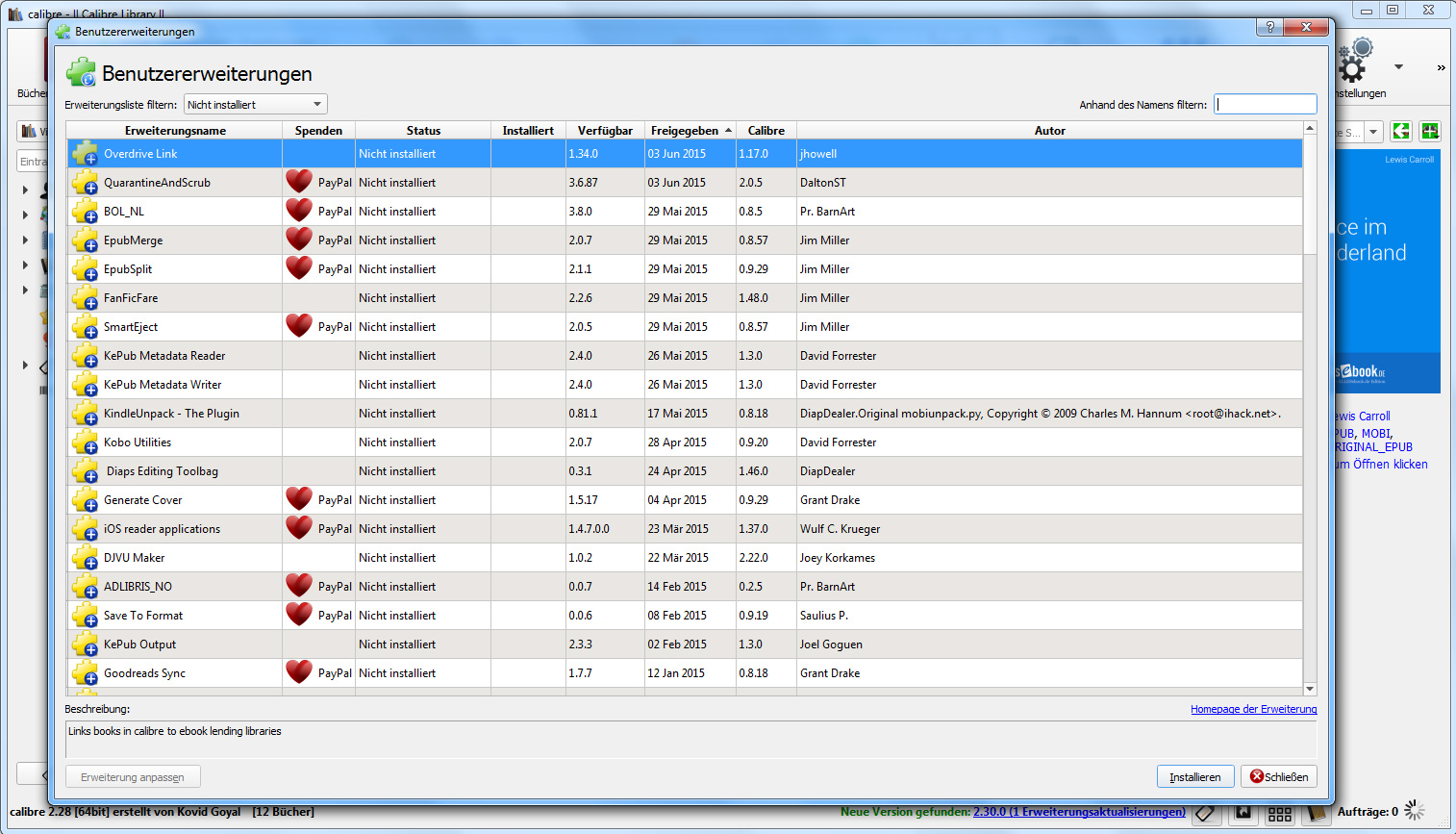The width and height of the screenshot is (1456, 834).
Task: Sort by the Calibre column header
Action: coord(766,131)
